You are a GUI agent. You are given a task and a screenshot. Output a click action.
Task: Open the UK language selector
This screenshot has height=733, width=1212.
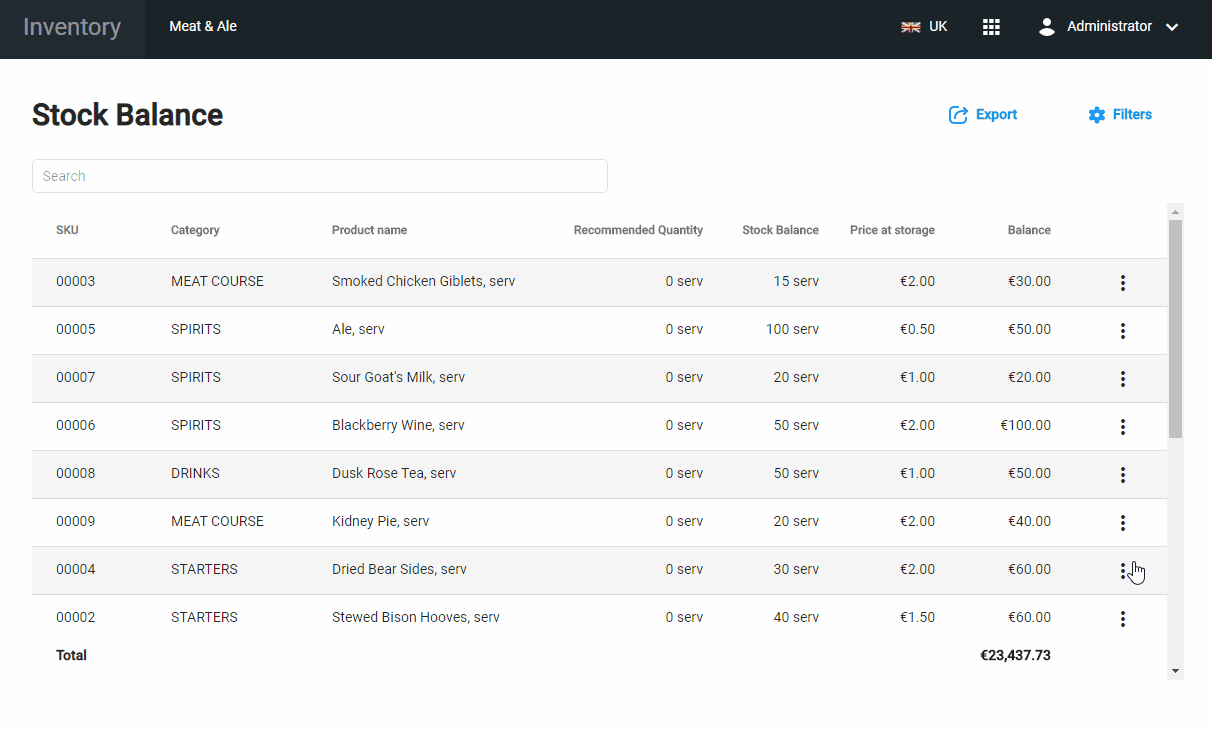(x=924, y=27)
